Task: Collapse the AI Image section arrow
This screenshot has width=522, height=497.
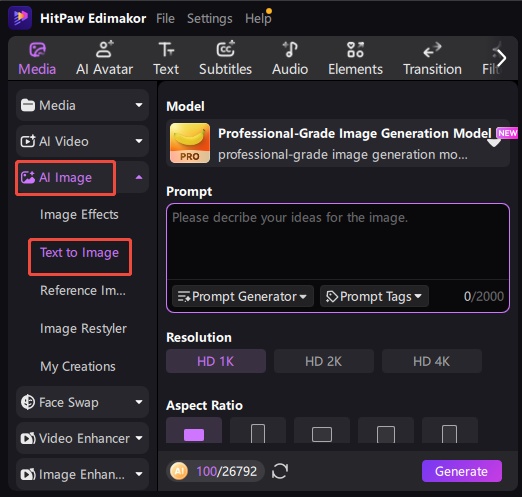Action: [139, 177]
